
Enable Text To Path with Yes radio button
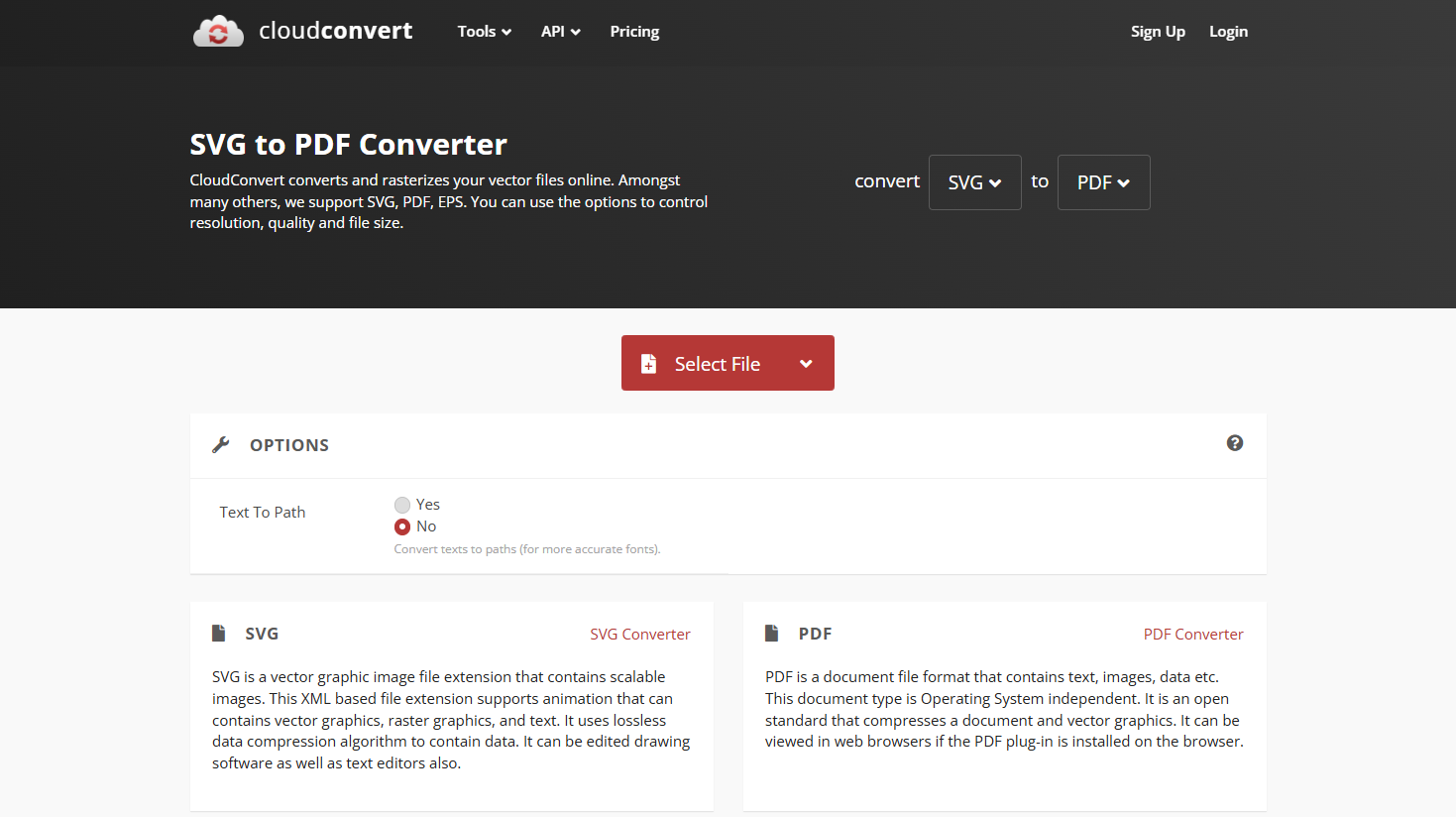[x=402, y=504]
